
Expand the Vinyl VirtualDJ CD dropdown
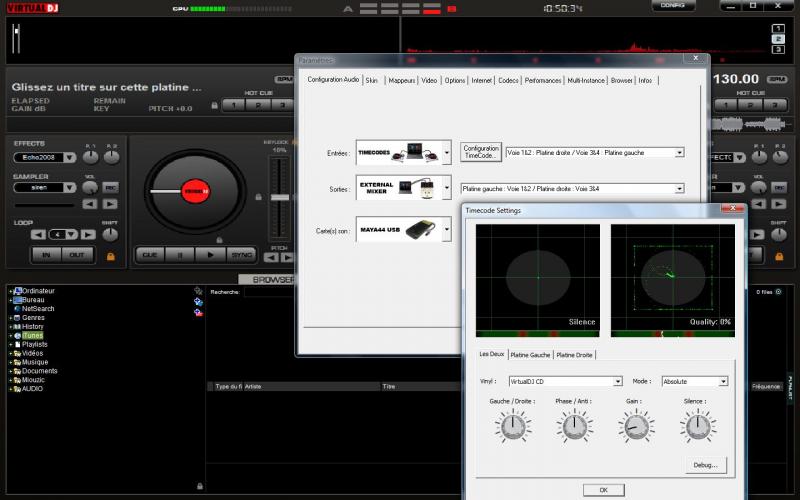(618, 381)
